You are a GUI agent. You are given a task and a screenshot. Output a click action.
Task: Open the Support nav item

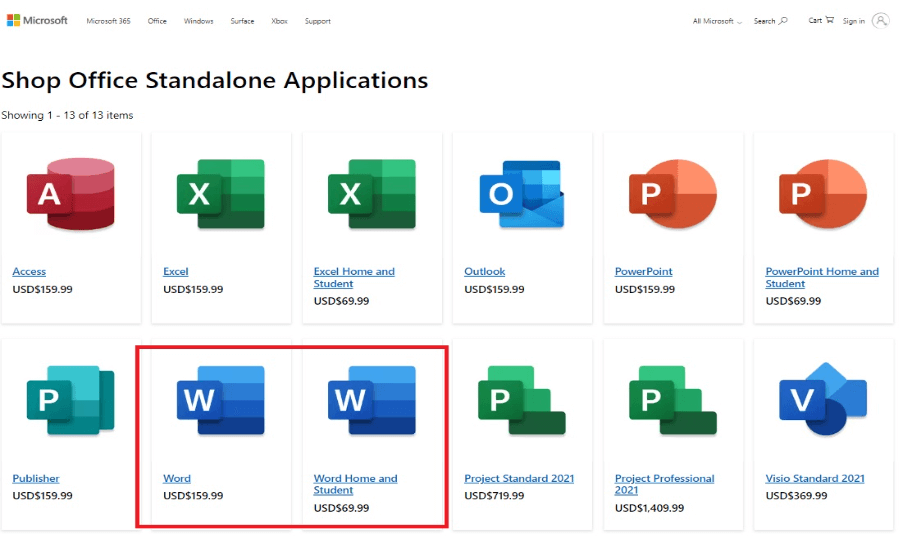tap(318, 21)
